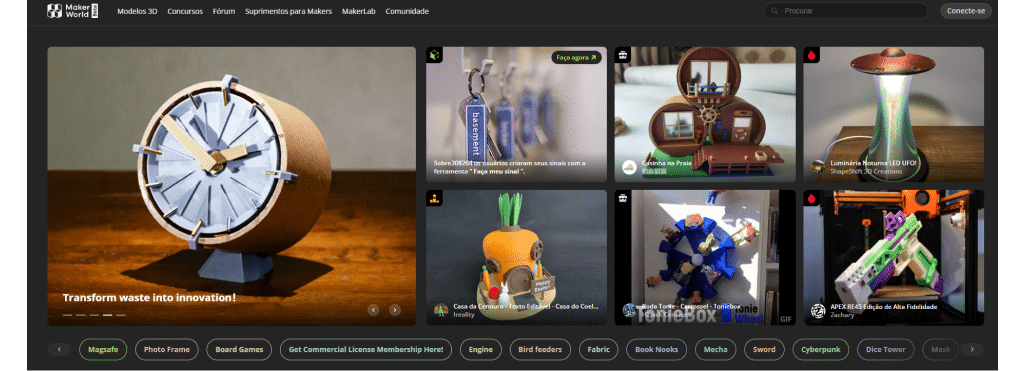Select Dice Tower tag

pos(886,349)
